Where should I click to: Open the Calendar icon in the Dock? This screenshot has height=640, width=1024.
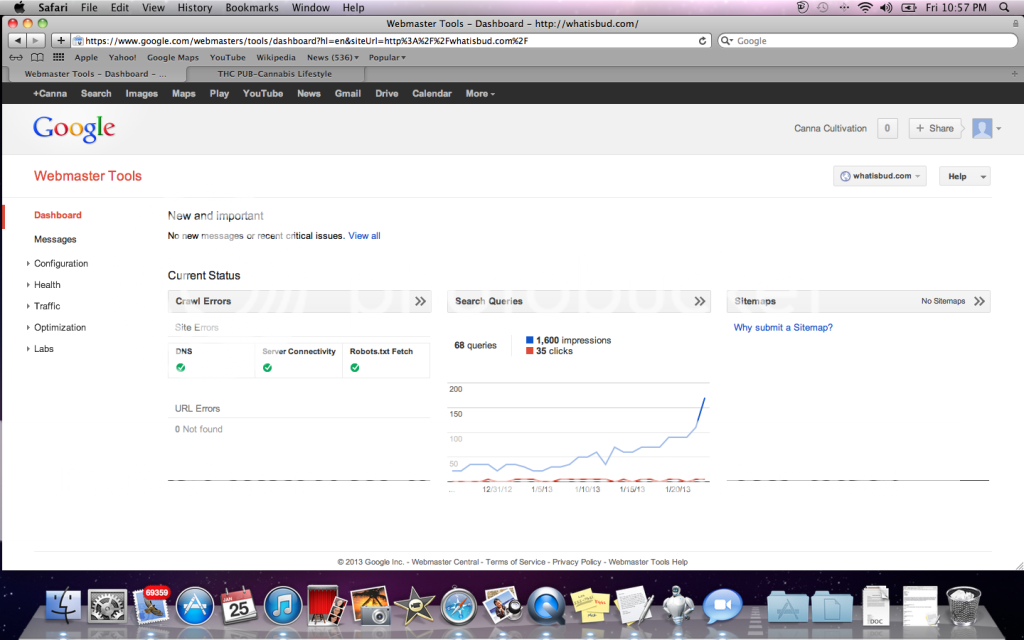pos(238,605)
